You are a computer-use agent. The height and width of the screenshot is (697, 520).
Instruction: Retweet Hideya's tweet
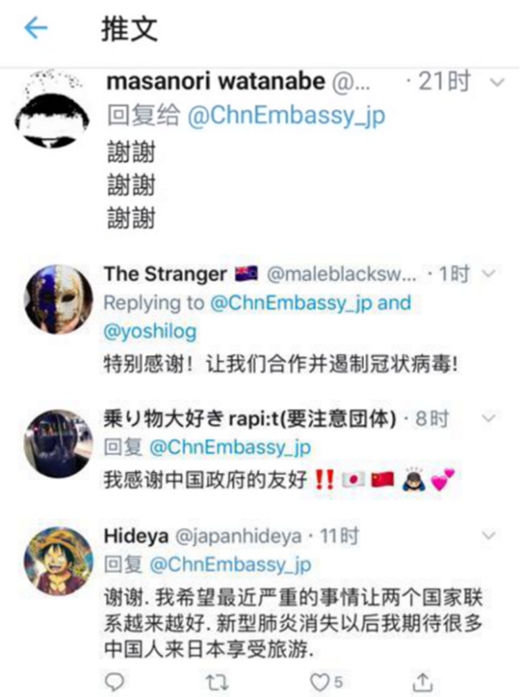point(217,682)
